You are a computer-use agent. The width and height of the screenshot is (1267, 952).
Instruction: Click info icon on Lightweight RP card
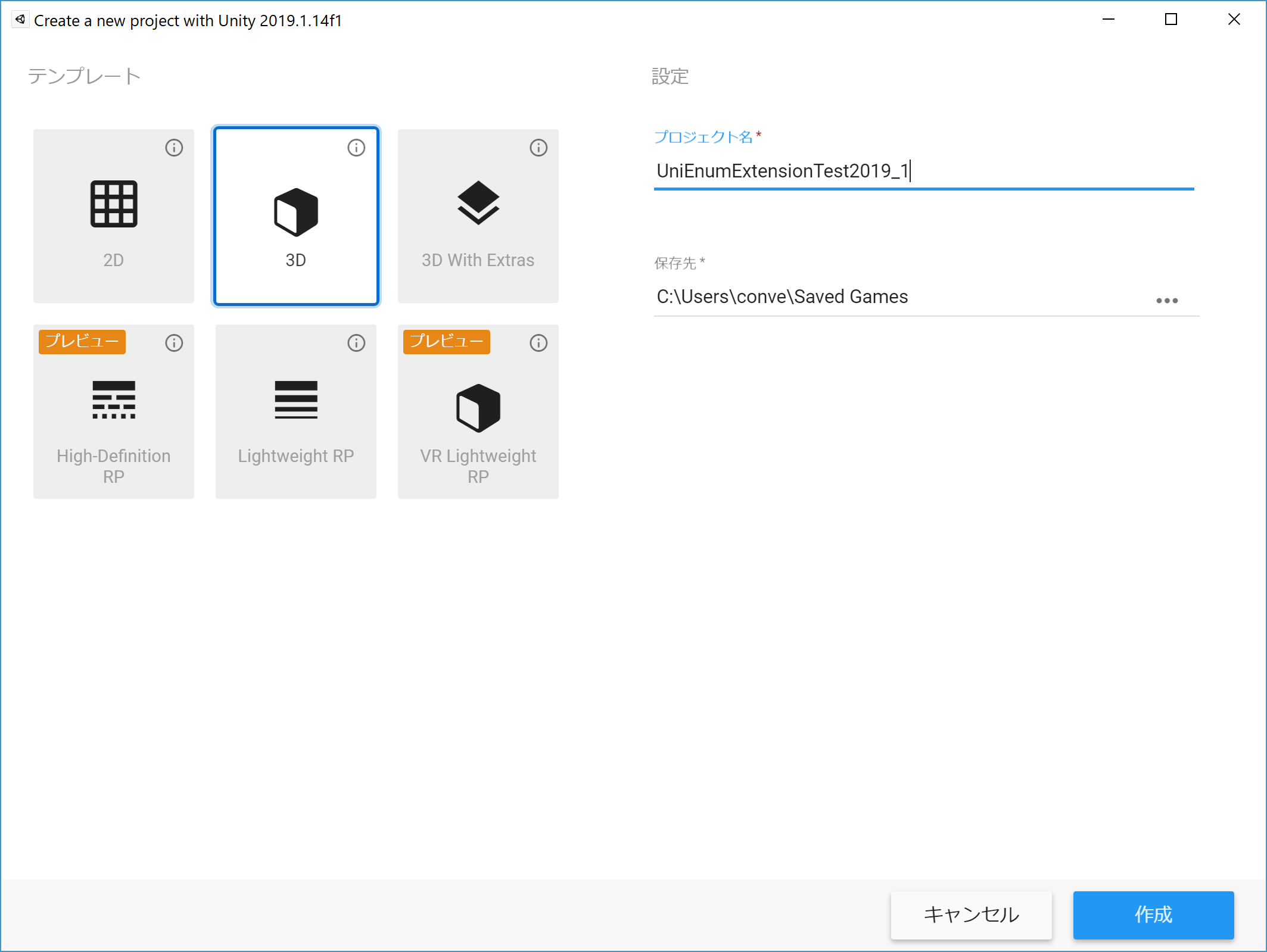(356, 343)
